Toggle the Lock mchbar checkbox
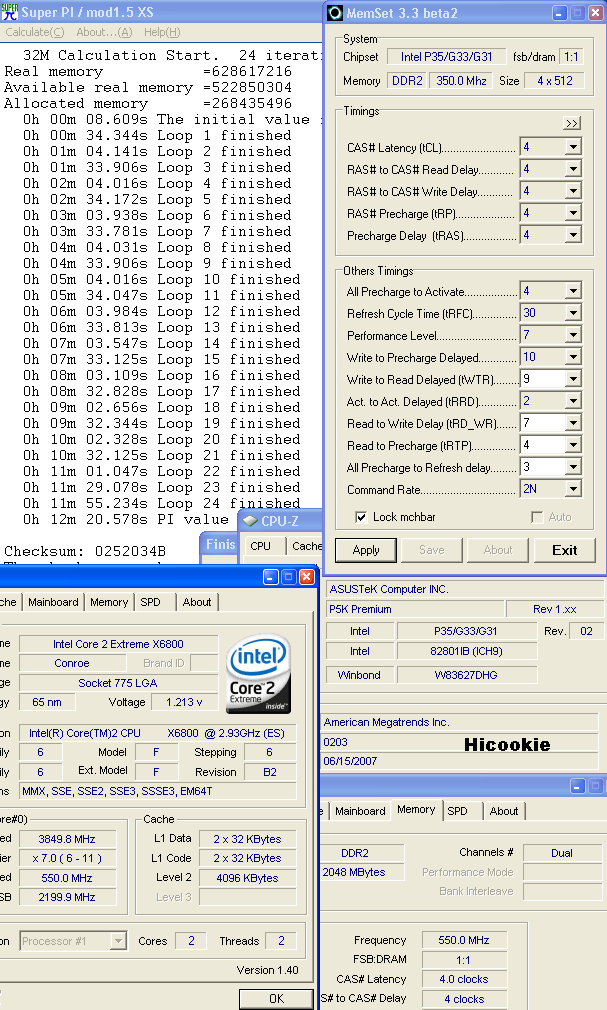Image resolution: width=607 pixels, height=1010 pixels. coord(362,517)
